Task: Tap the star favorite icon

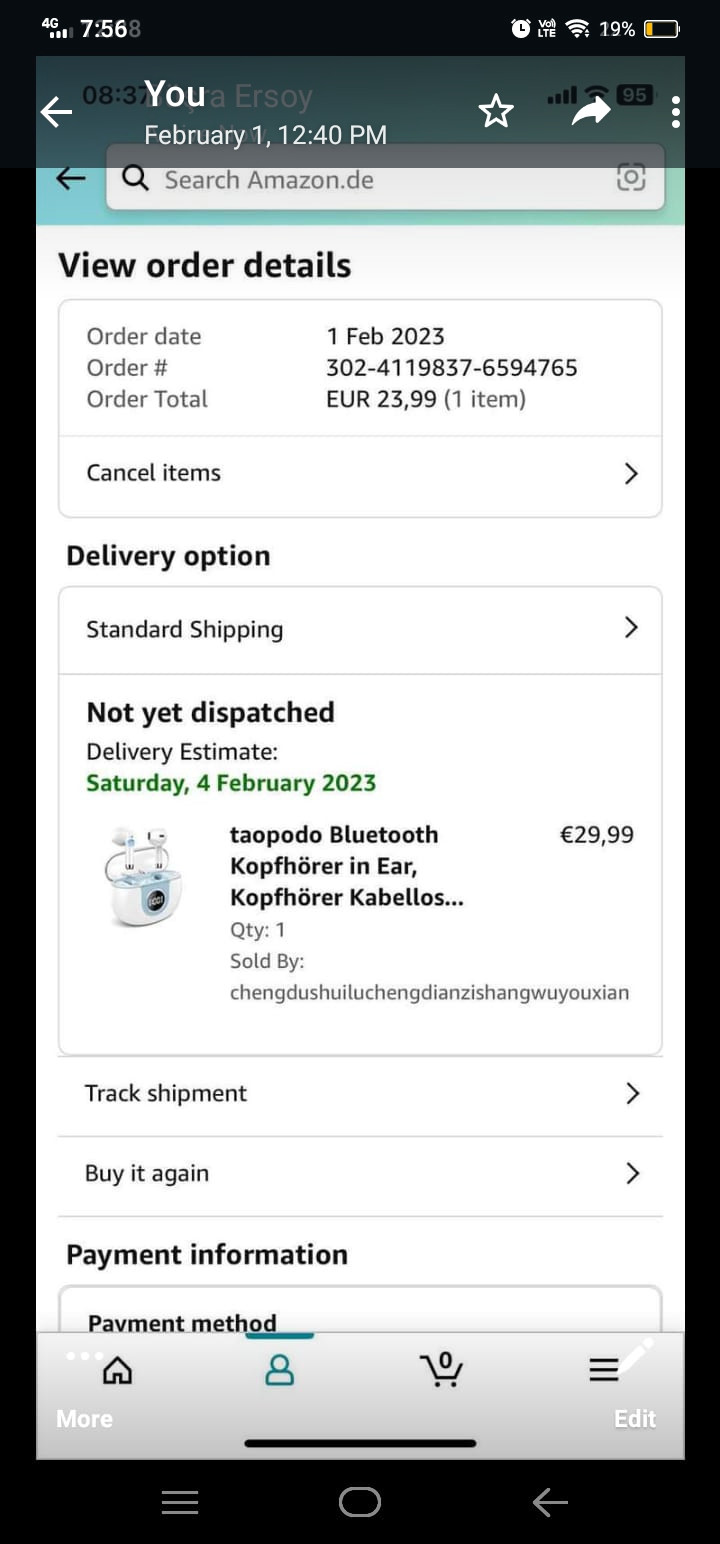Action: [x=496, y=112]
